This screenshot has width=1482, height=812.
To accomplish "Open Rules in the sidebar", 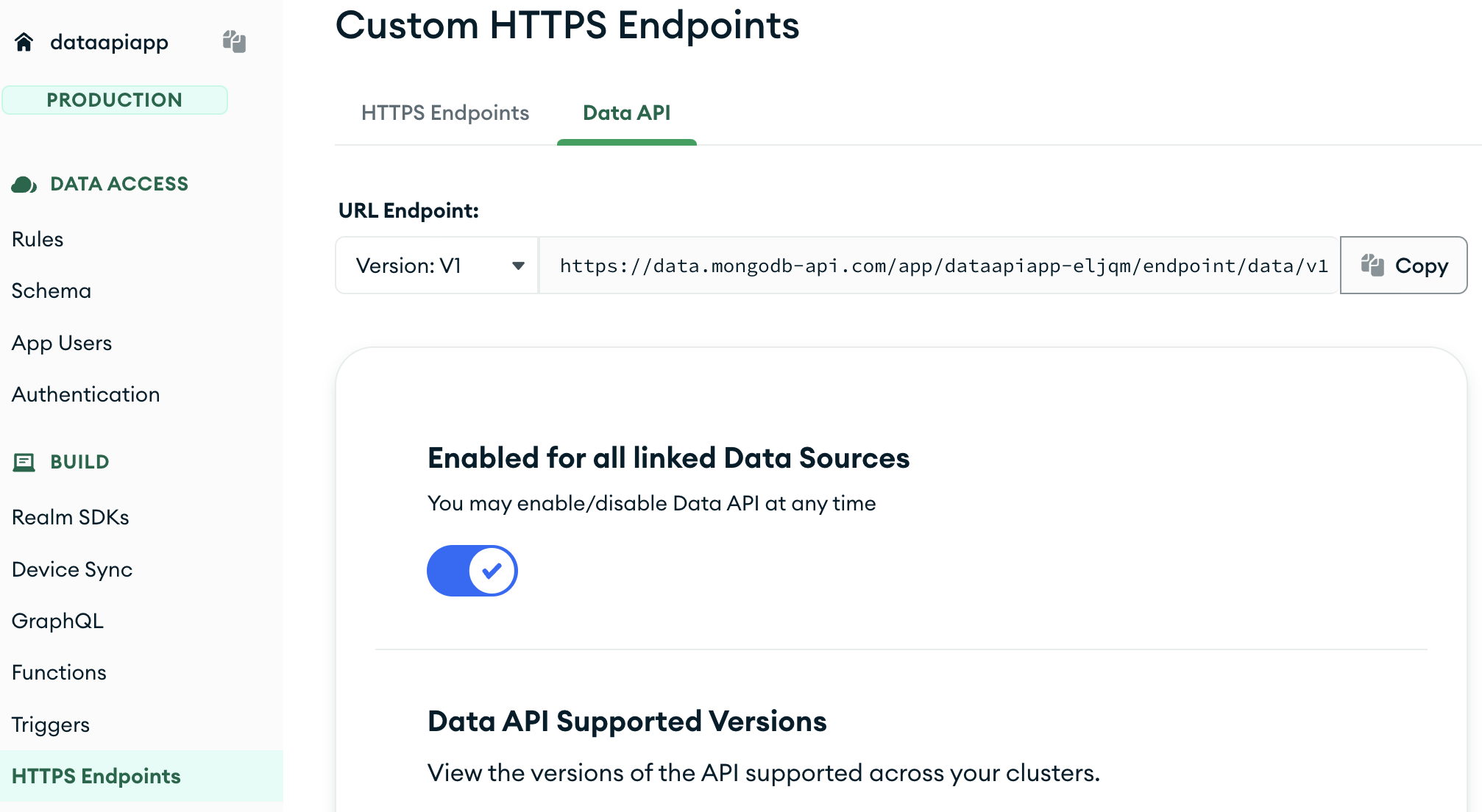I will coord(38,239).
